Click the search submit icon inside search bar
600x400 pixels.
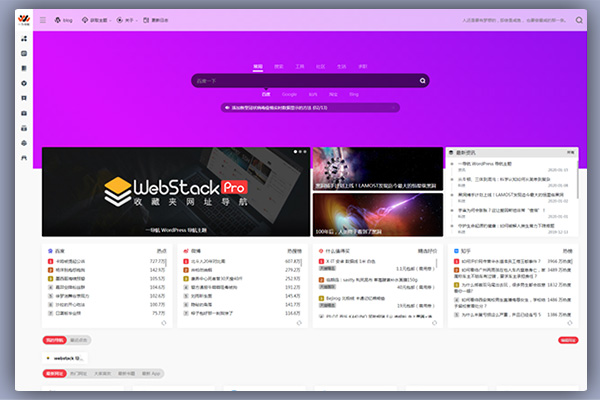(422, 81)
